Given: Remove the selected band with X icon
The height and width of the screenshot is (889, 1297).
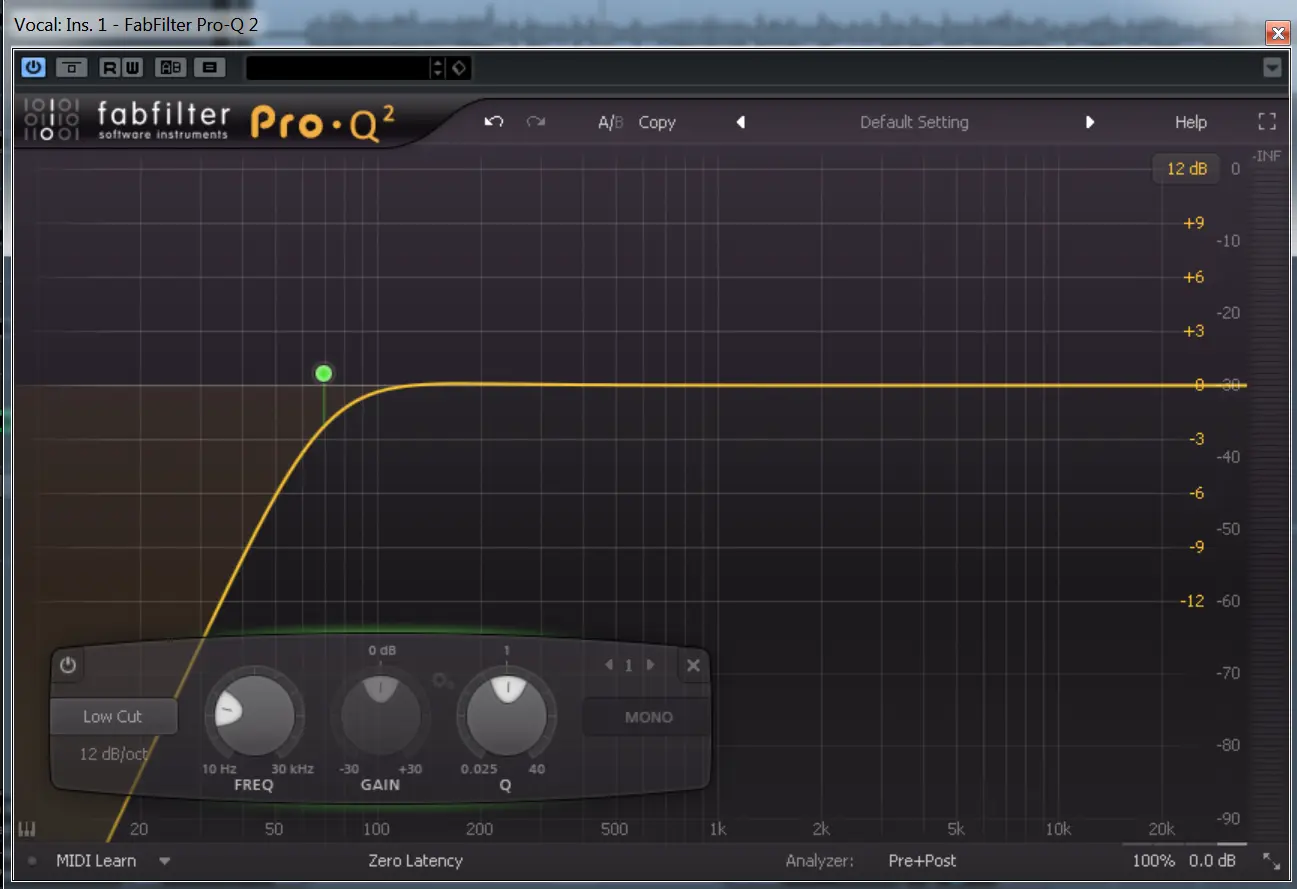Looking at the screenshot, I should point(693,665).
